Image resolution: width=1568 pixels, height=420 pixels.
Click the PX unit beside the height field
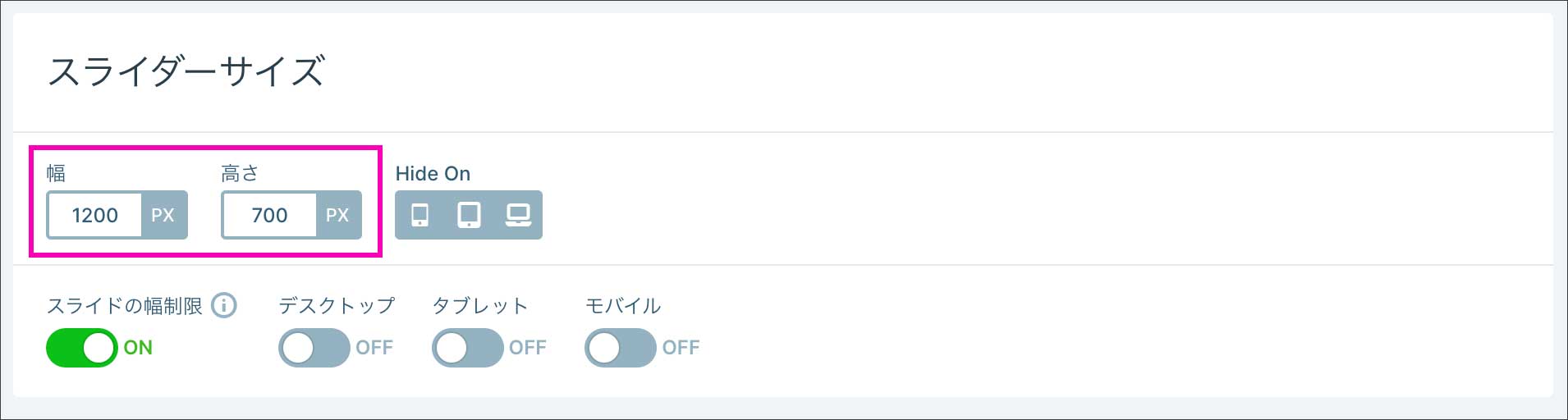(337, 215)
